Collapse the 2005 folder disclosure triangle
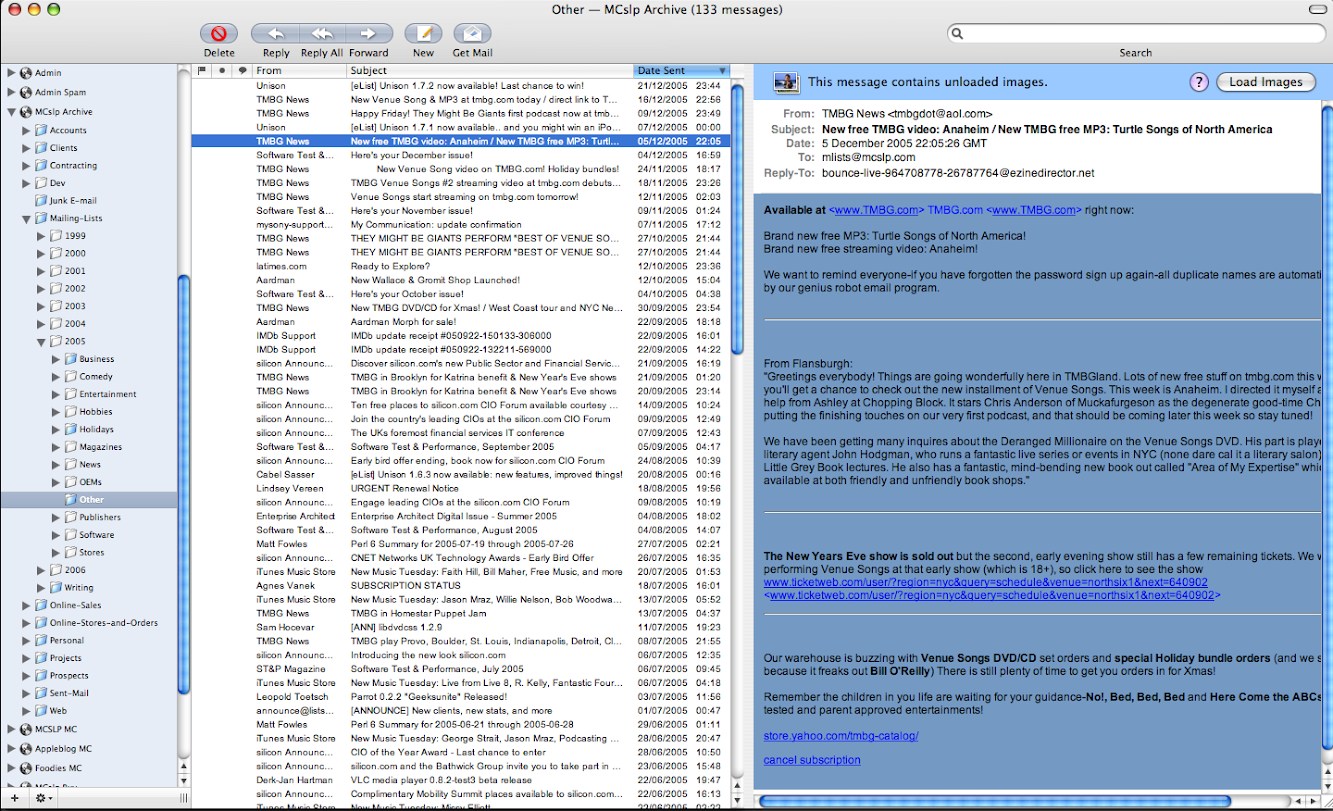 click(41, 341)
